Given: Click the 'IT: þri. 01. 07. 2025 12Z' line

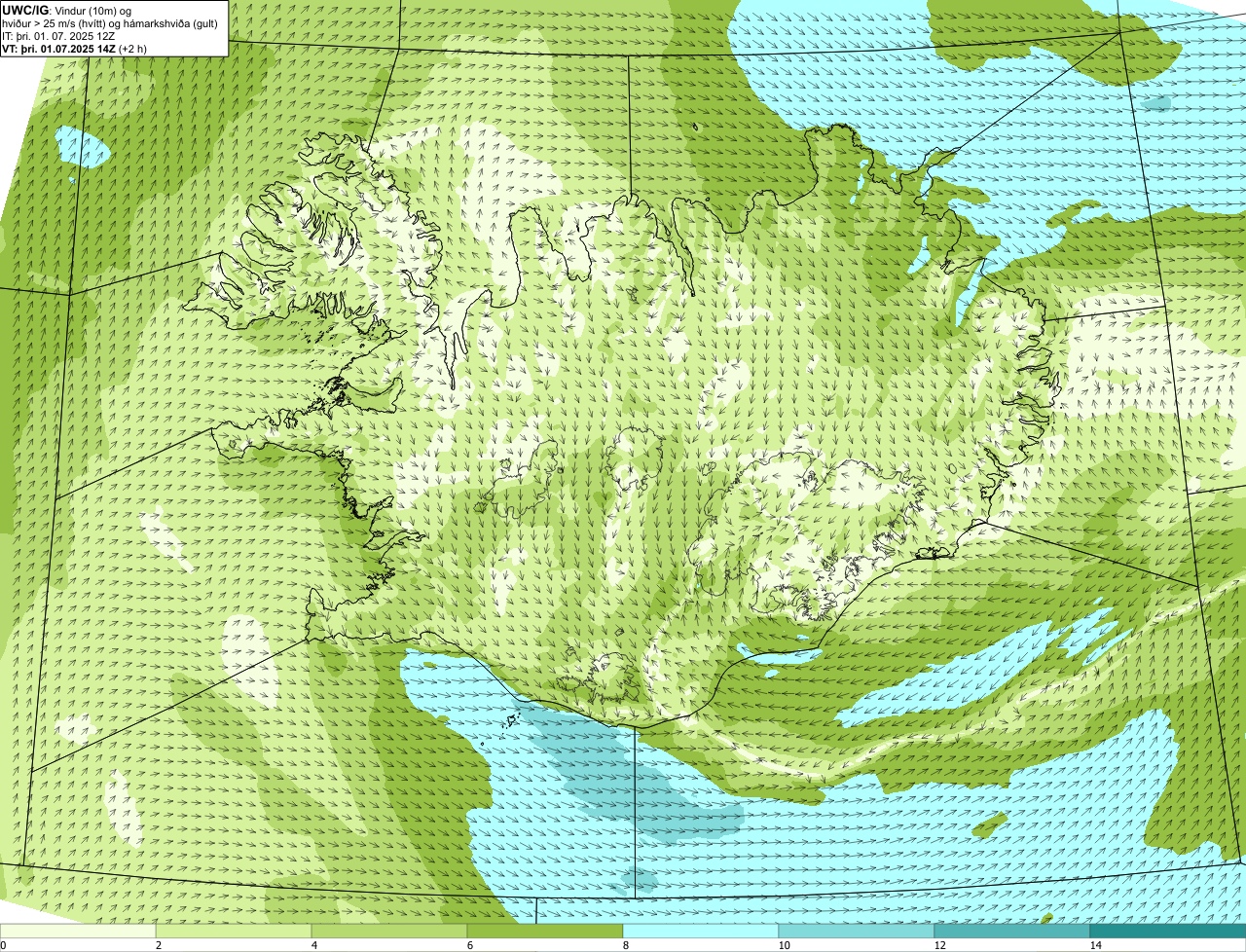Looking at the screenshot, I should coord(59,35).
